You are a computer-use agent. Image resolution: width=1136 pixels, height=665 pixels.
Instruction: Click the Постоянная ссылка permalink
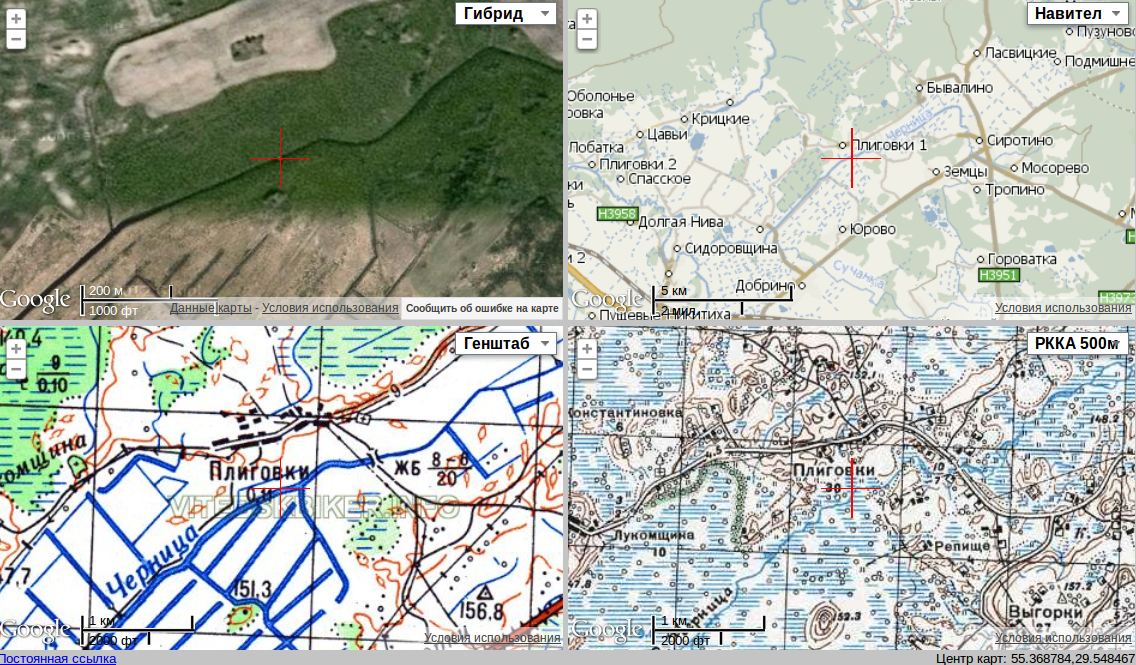(58, 658)
